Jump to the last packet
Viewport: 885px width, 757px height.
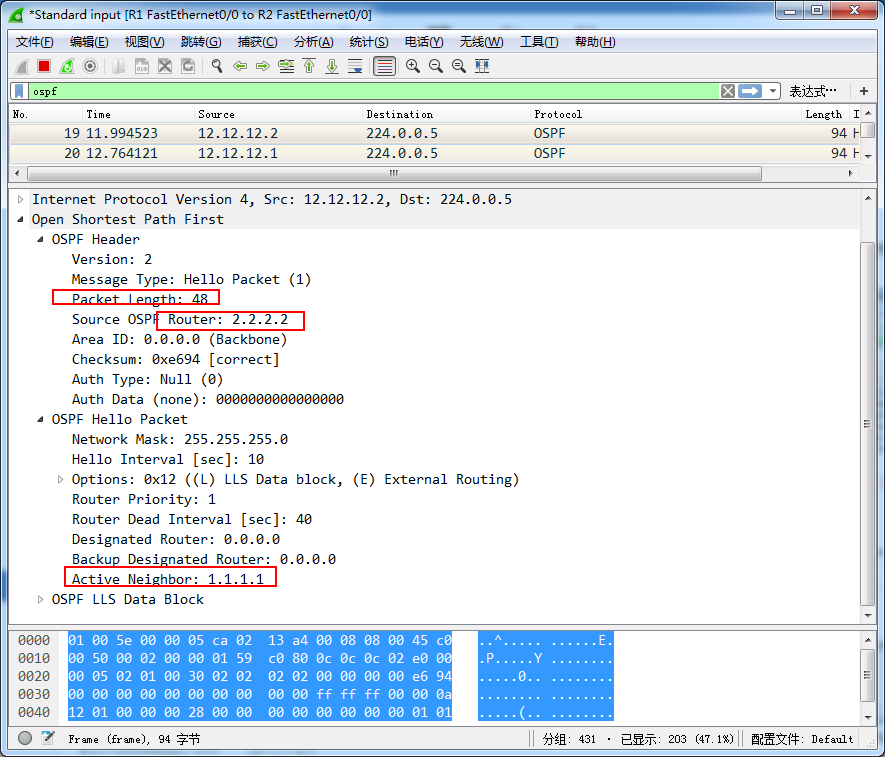(x=332, y=67)
